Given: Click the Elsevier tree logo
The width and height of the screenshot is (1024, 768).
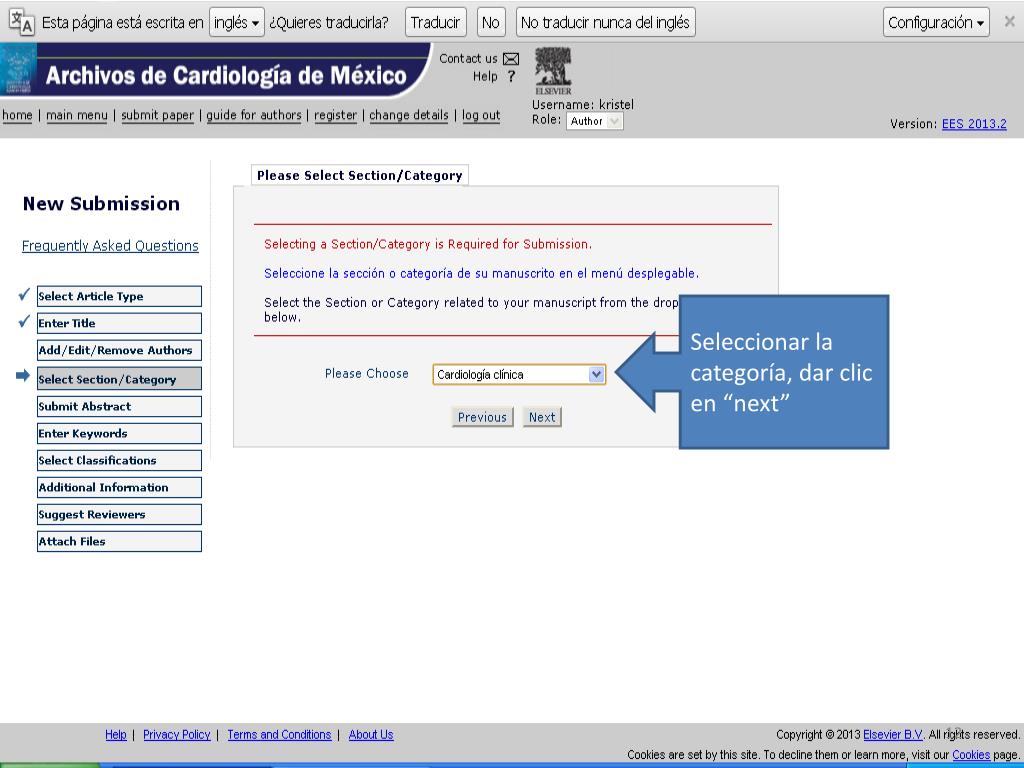Looking at the screenshot, I should 553,69.
